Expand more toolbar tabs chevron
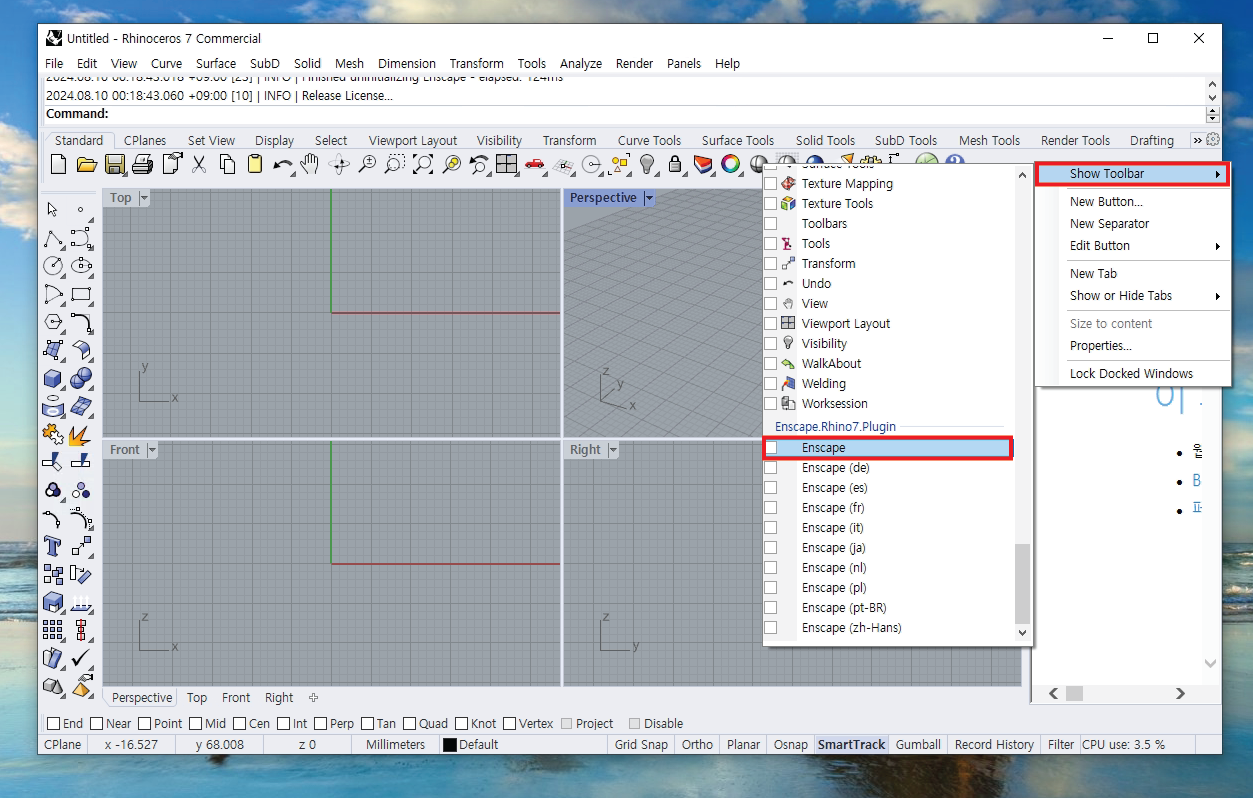Image resolution: width=1253 pixels, height=798 pixels. pos(1197,140)
